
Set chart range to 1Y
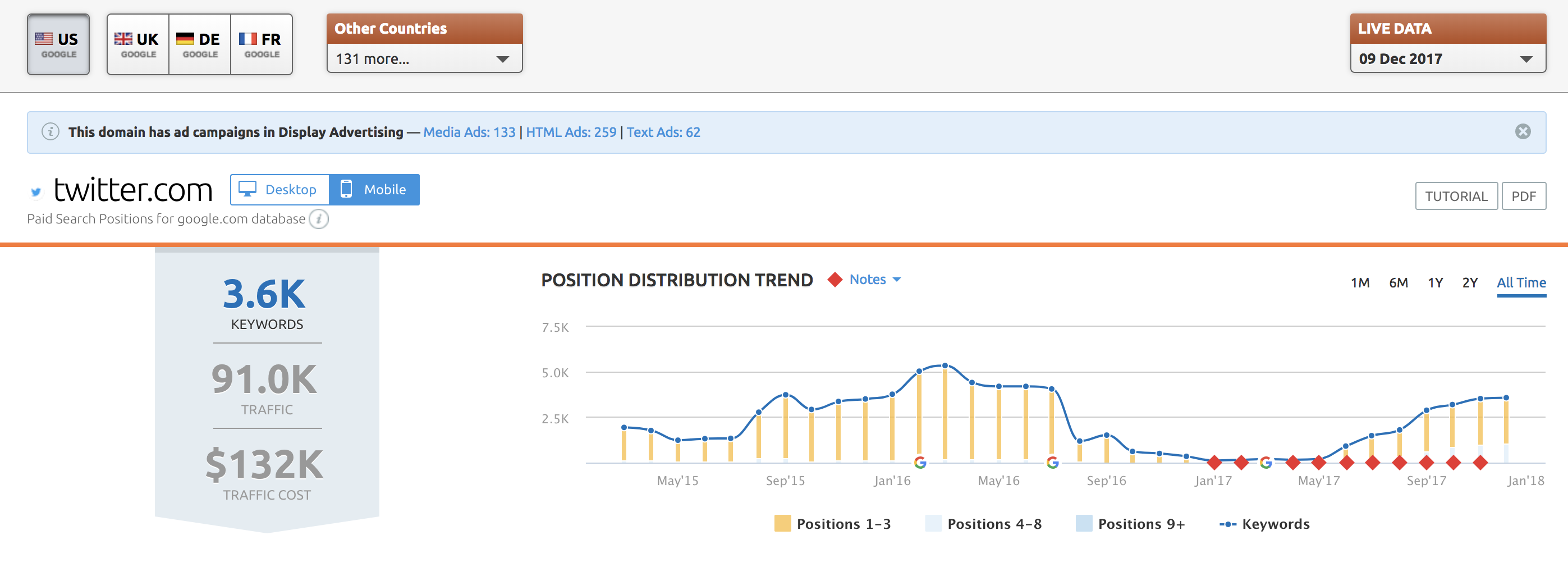[1436, 282]
